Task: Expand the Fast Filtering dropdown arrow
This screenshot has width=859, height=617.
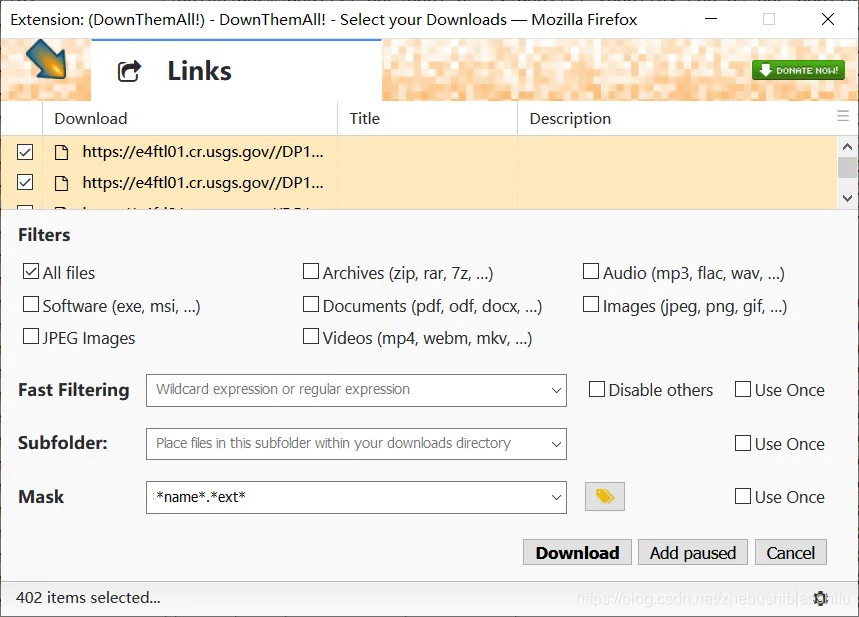Action: (x=556, y=391)
